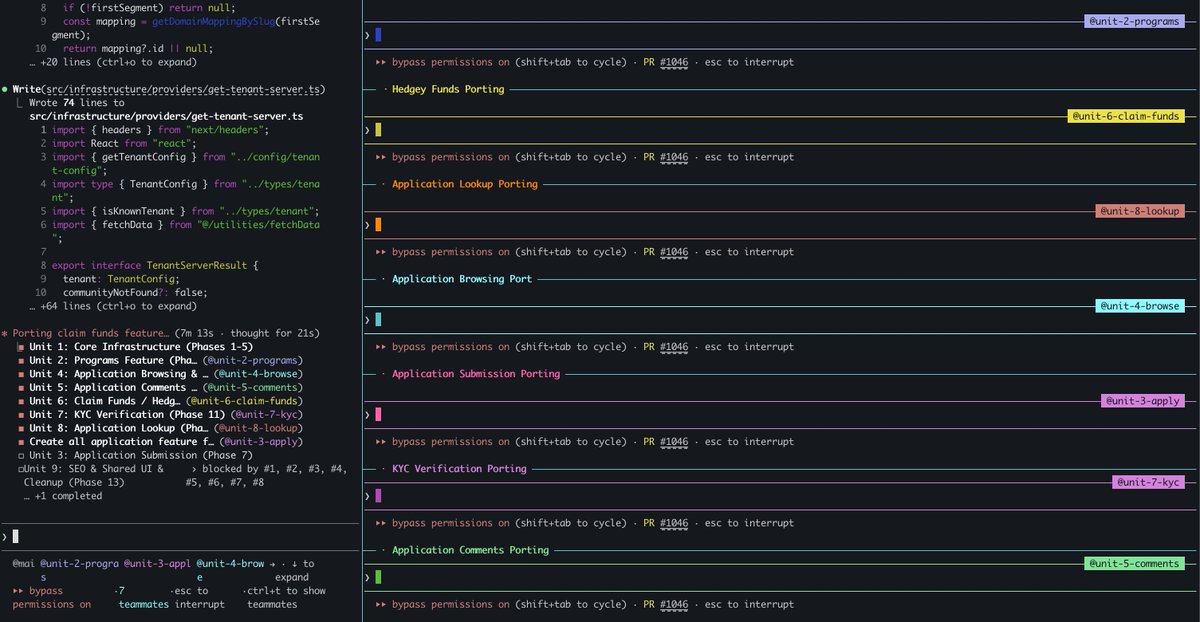Select the @unit-7-kyc pane label

point(1148,482)
